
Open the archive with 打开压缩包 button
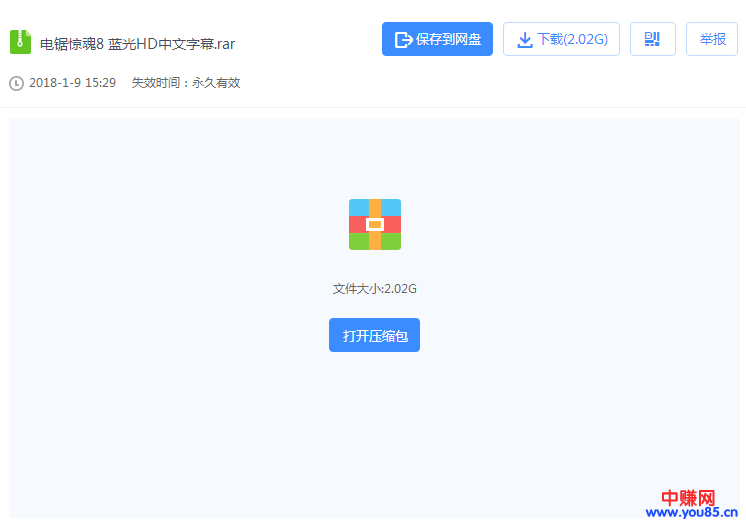pyautogui.click(x=374, y=335)
